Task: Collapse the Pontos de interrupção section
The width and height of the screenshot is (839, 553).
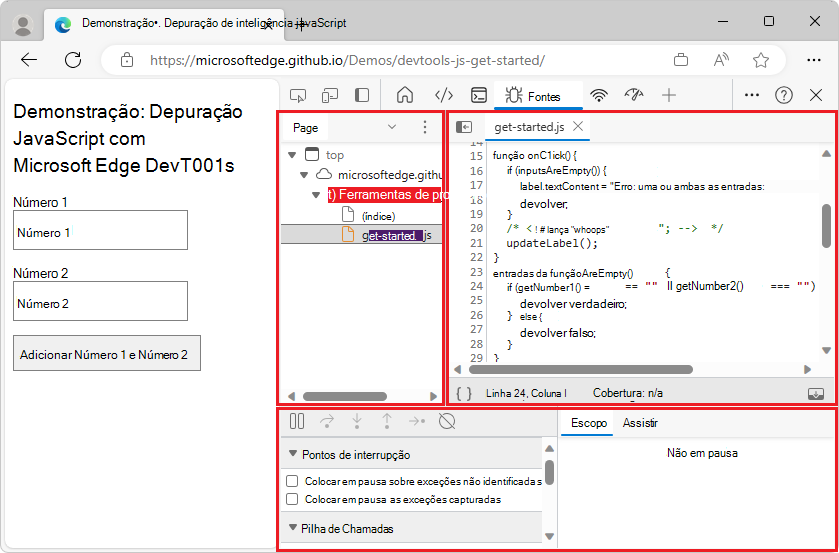Action: [293, 454]
